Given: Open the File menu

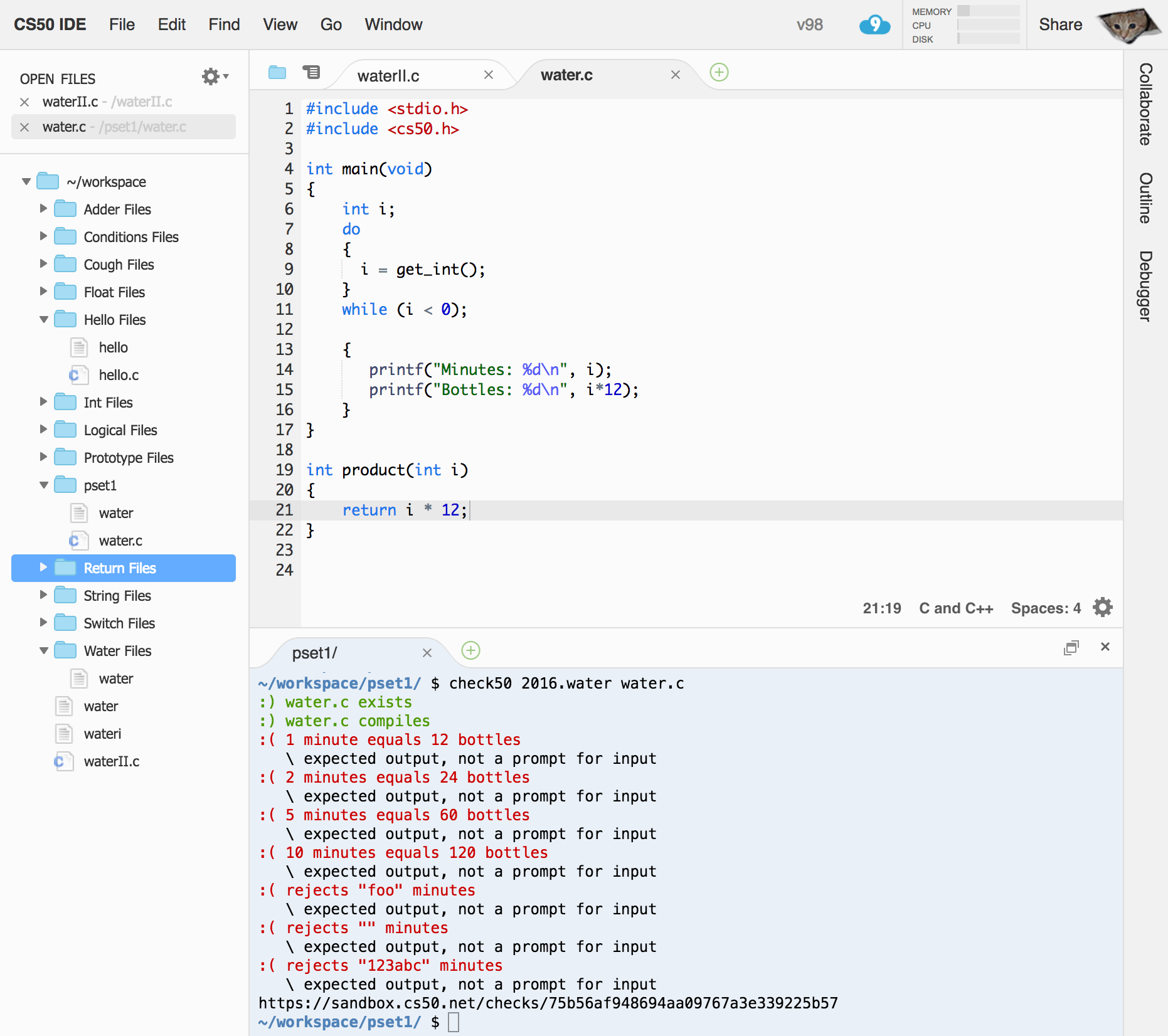Looking at the screenshot, I should pyautogui.click(x=122, y=24).
